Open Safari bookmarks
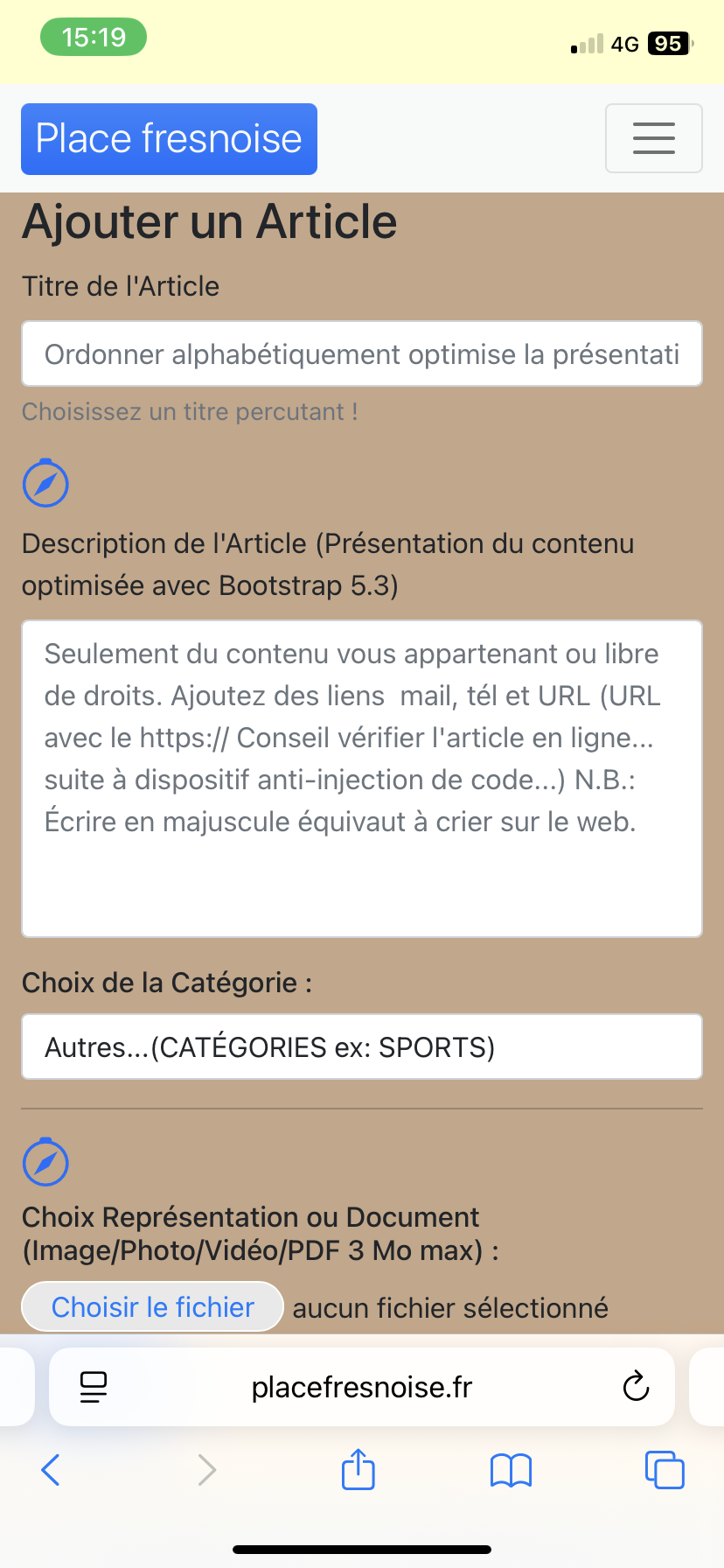 511,1470
